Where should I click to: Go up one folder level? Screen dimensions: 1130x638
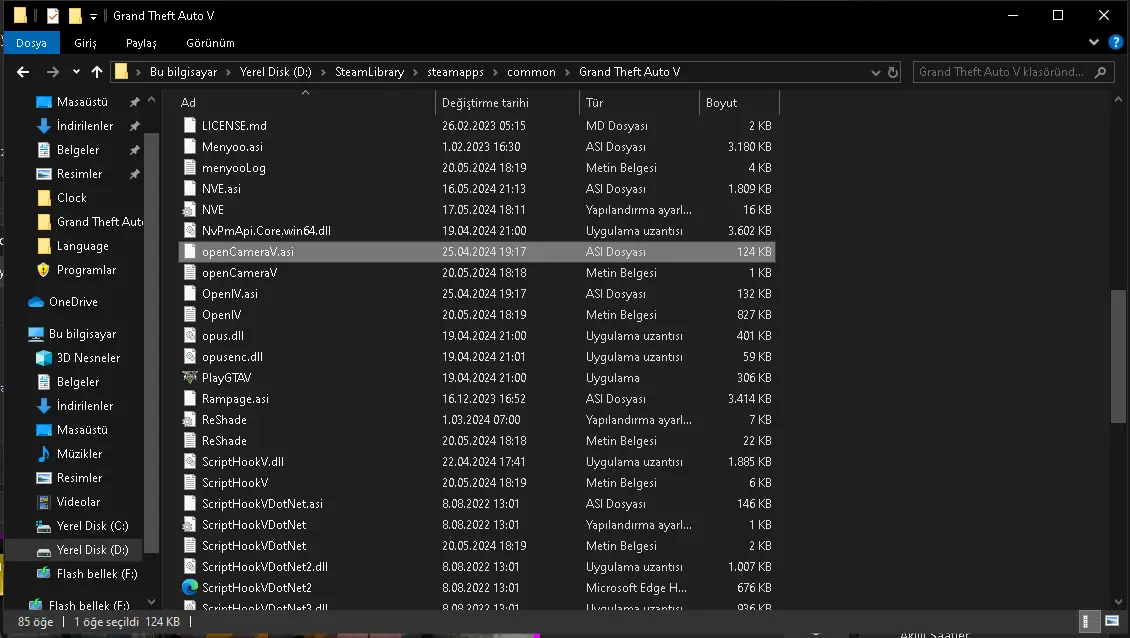(x=97, y=72)
